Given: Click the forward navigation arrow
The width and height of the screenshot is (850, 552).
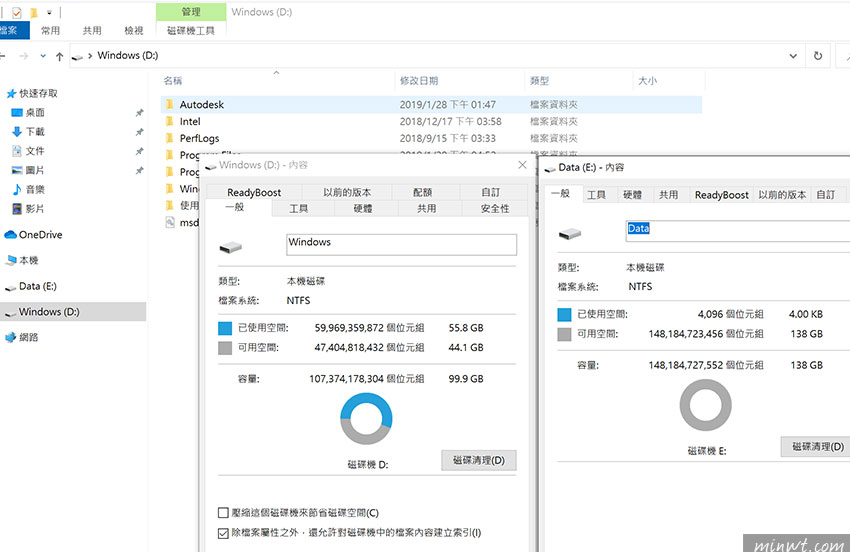Looking at the screenshot, I should 23,56.
